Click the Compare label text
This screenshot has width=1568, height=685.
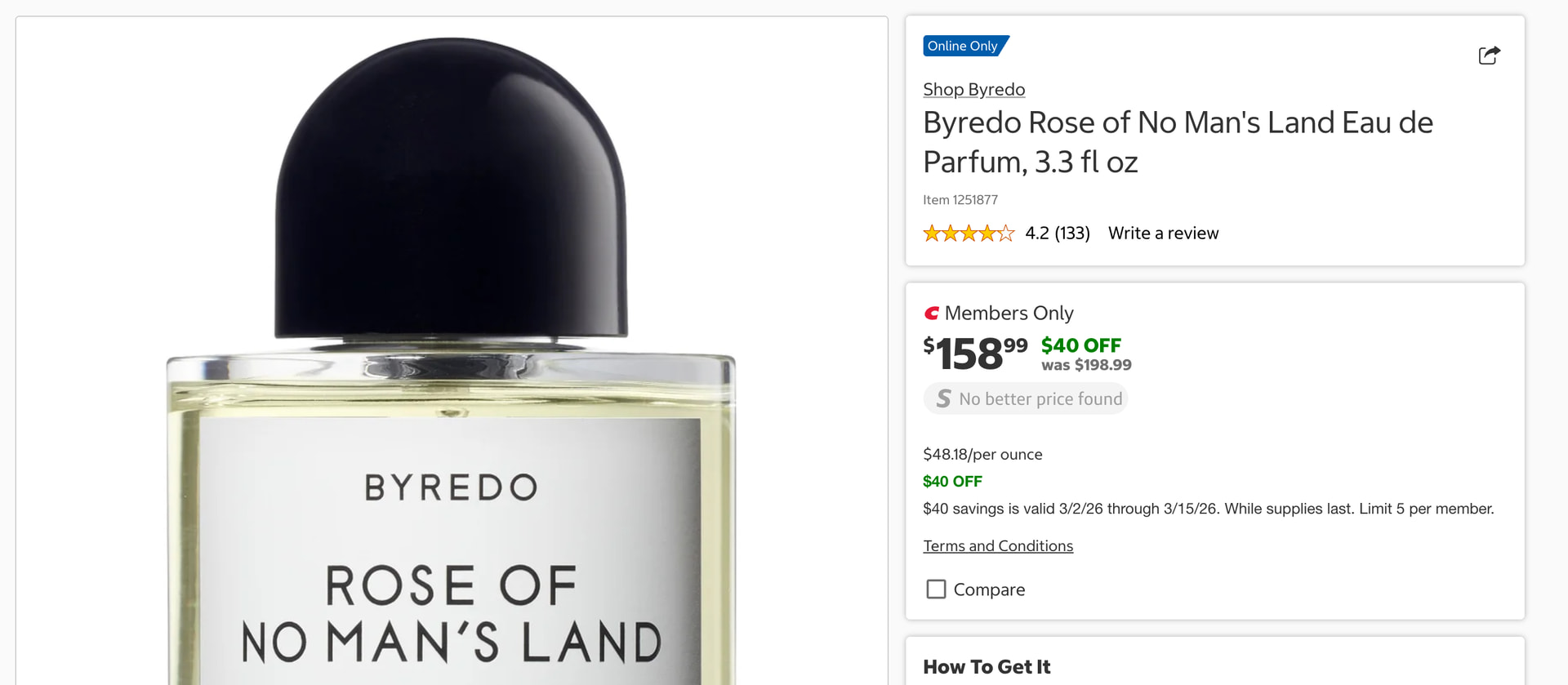pyautogui.click(x=989, y=589)
